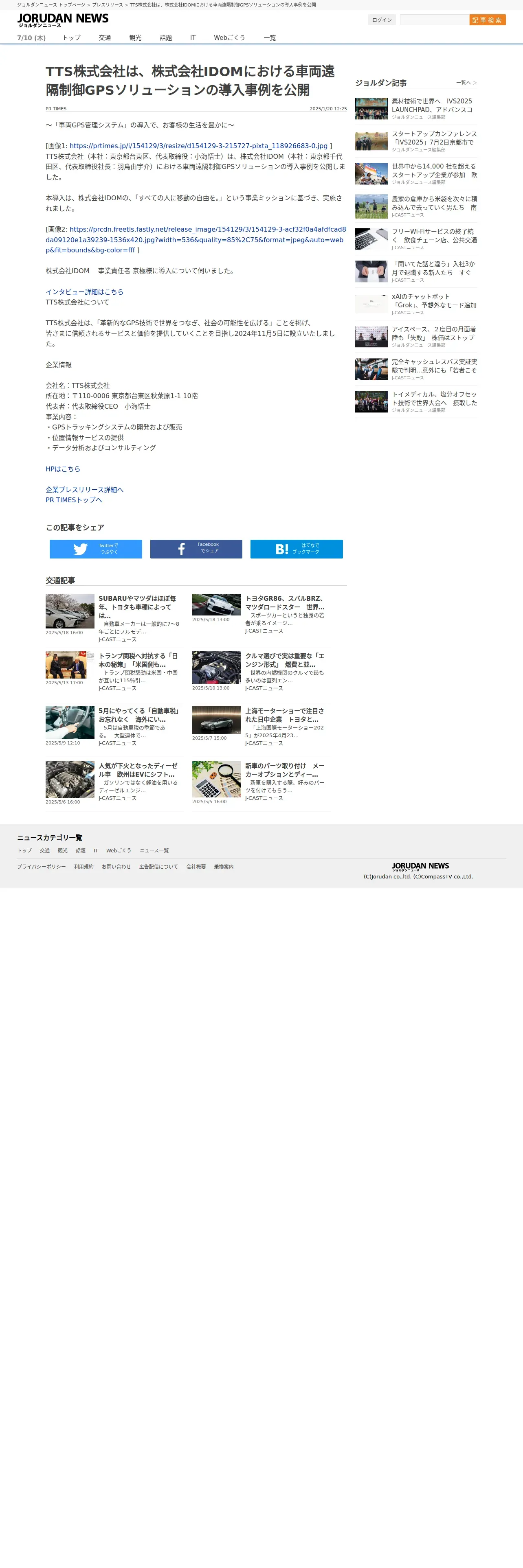Open 広告配信について footer link
The image size is (523, 1568).
tap(158, 867)
